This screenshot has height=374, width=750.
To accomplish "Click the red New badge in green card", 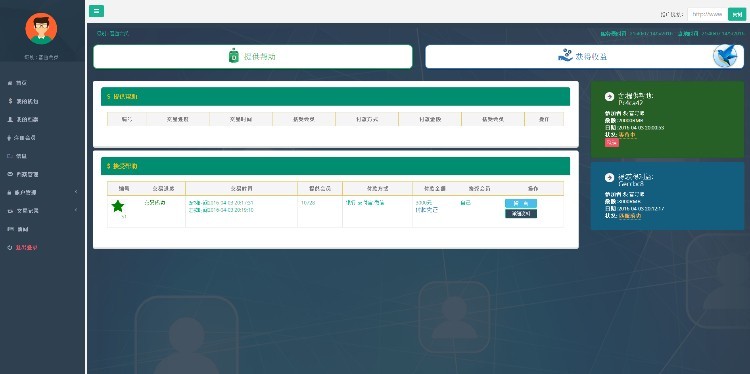I will pos(612,143).
